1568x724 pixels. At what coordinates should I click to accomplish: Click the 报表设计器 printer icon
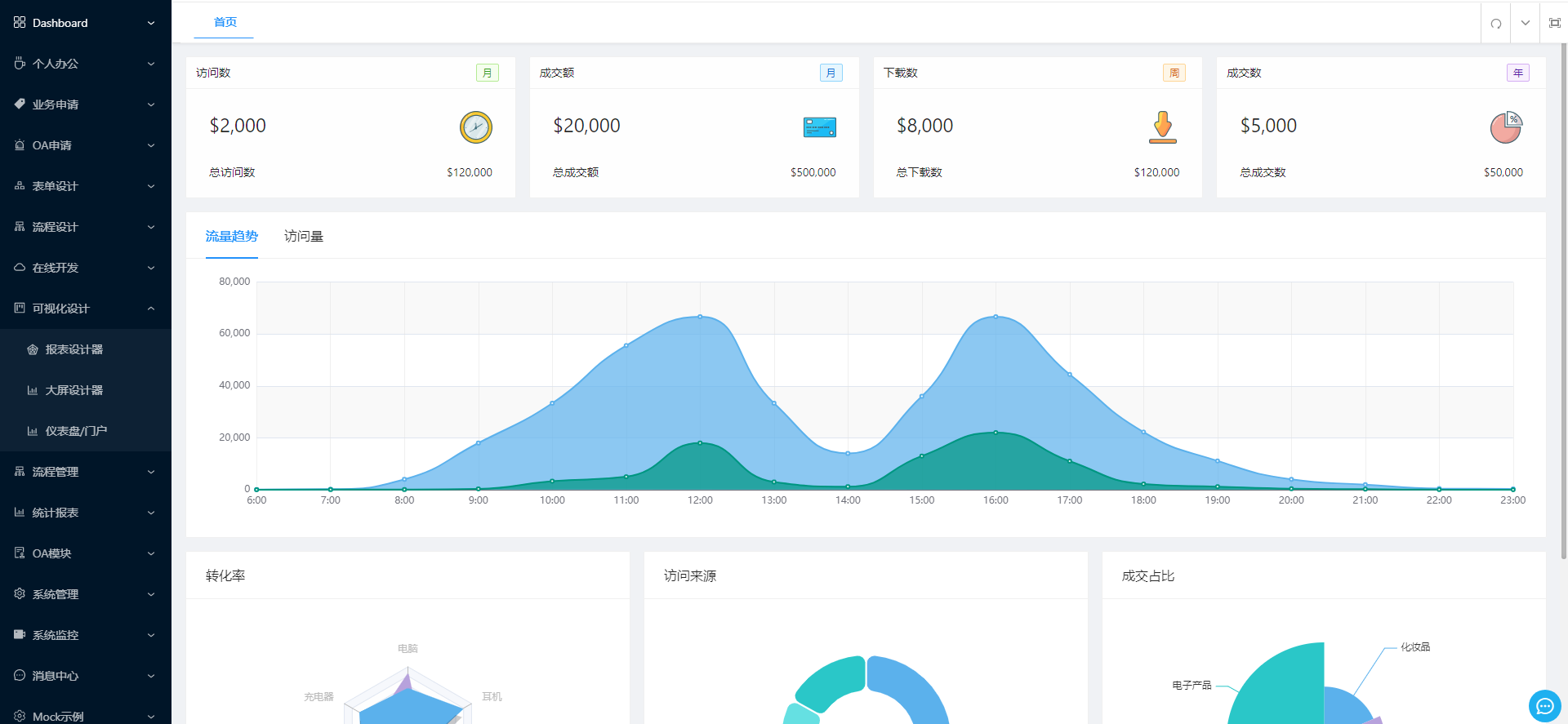pos(33,349)
